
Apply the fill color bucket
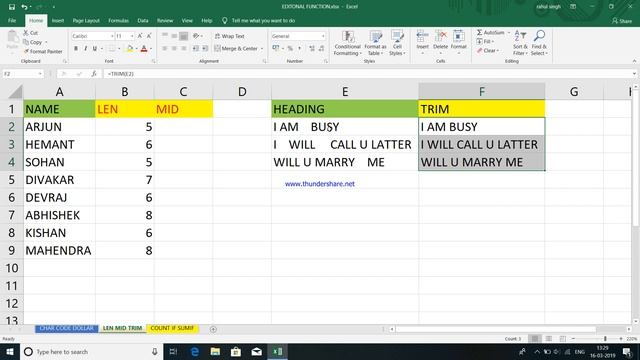coord(130,49)
